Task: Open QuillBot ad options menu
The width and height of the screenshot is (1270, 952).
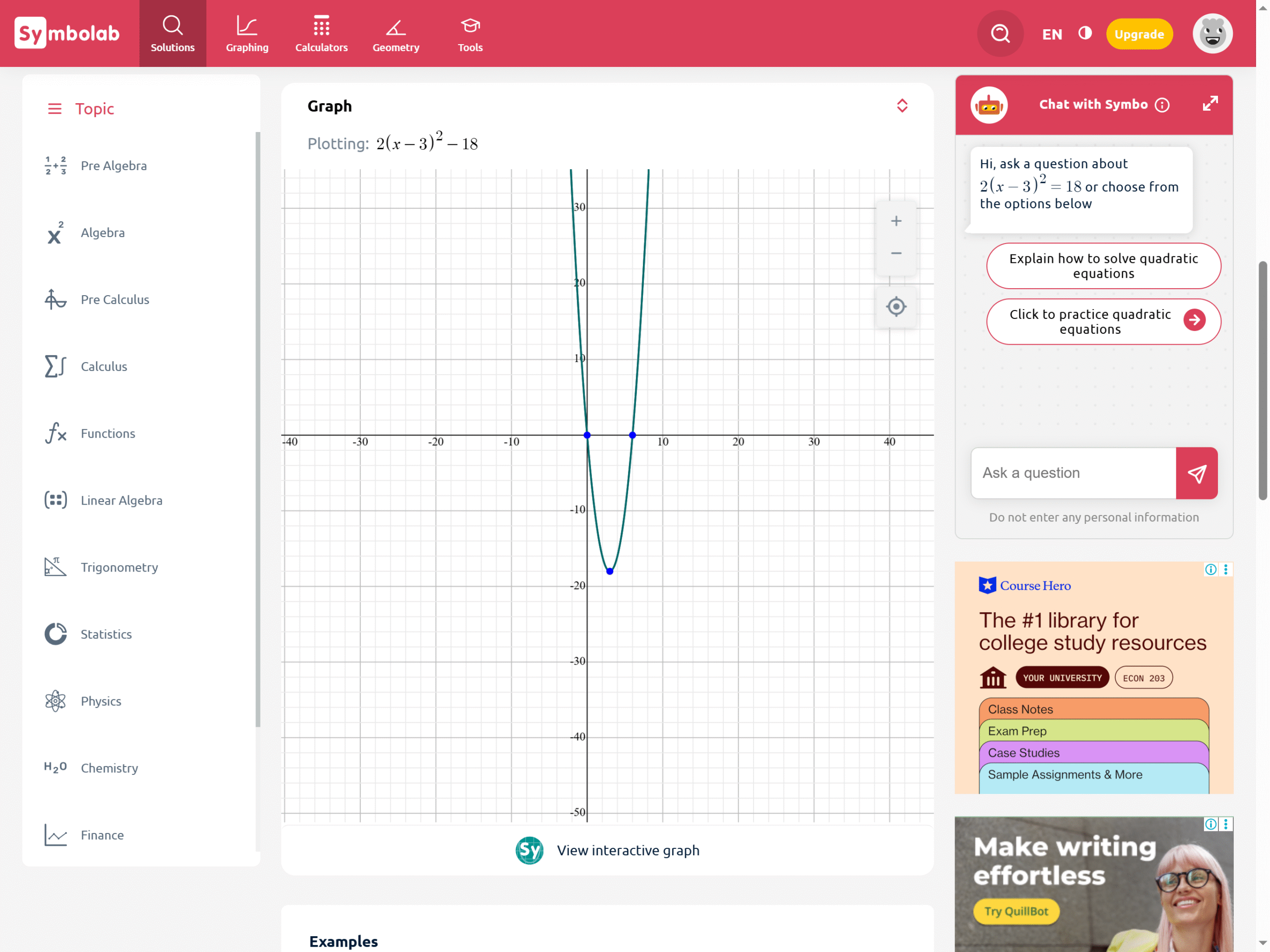Action: tap(1226, 824)
